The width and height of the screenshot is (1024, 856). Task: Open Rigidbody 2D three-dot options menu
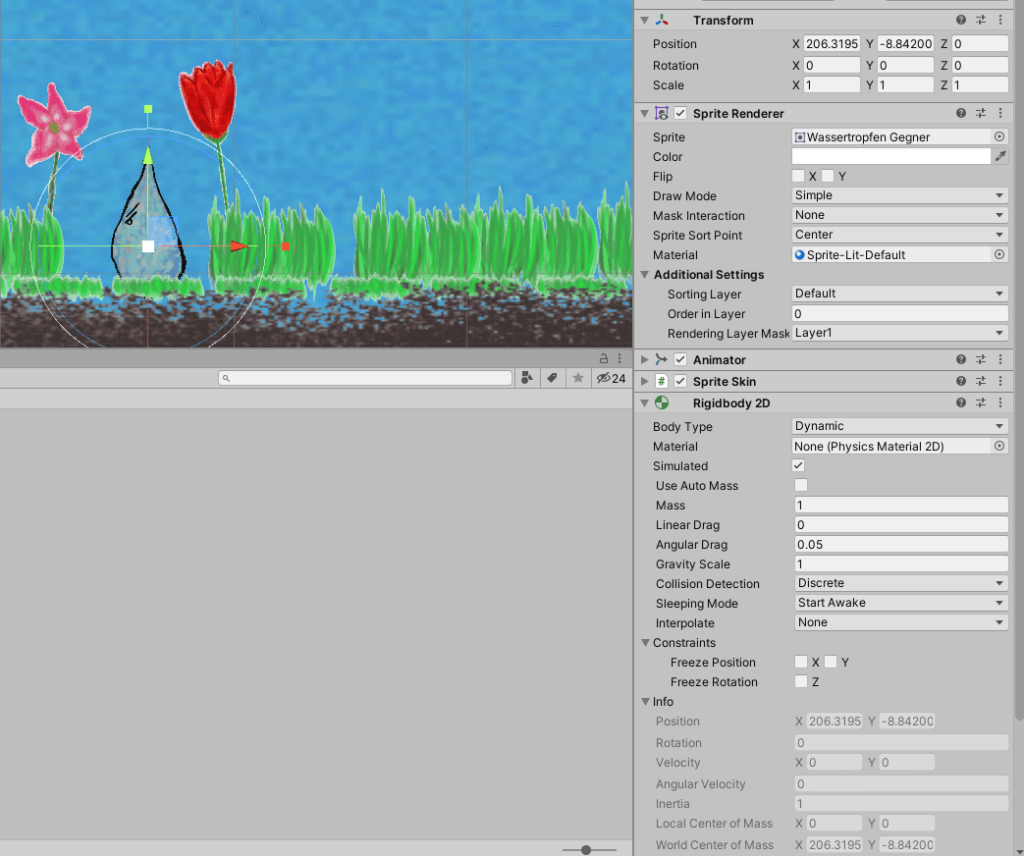pos(1000,403)
